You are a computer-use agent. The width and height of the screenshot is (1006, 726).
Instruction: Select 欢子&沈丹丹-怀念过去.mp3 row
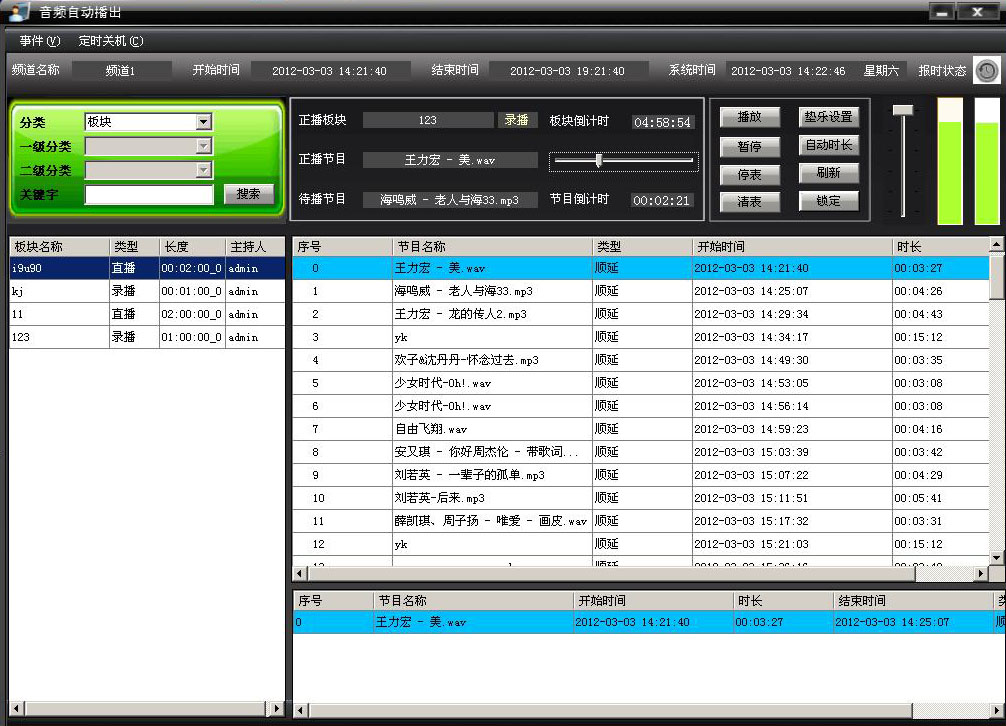[641, 360]
